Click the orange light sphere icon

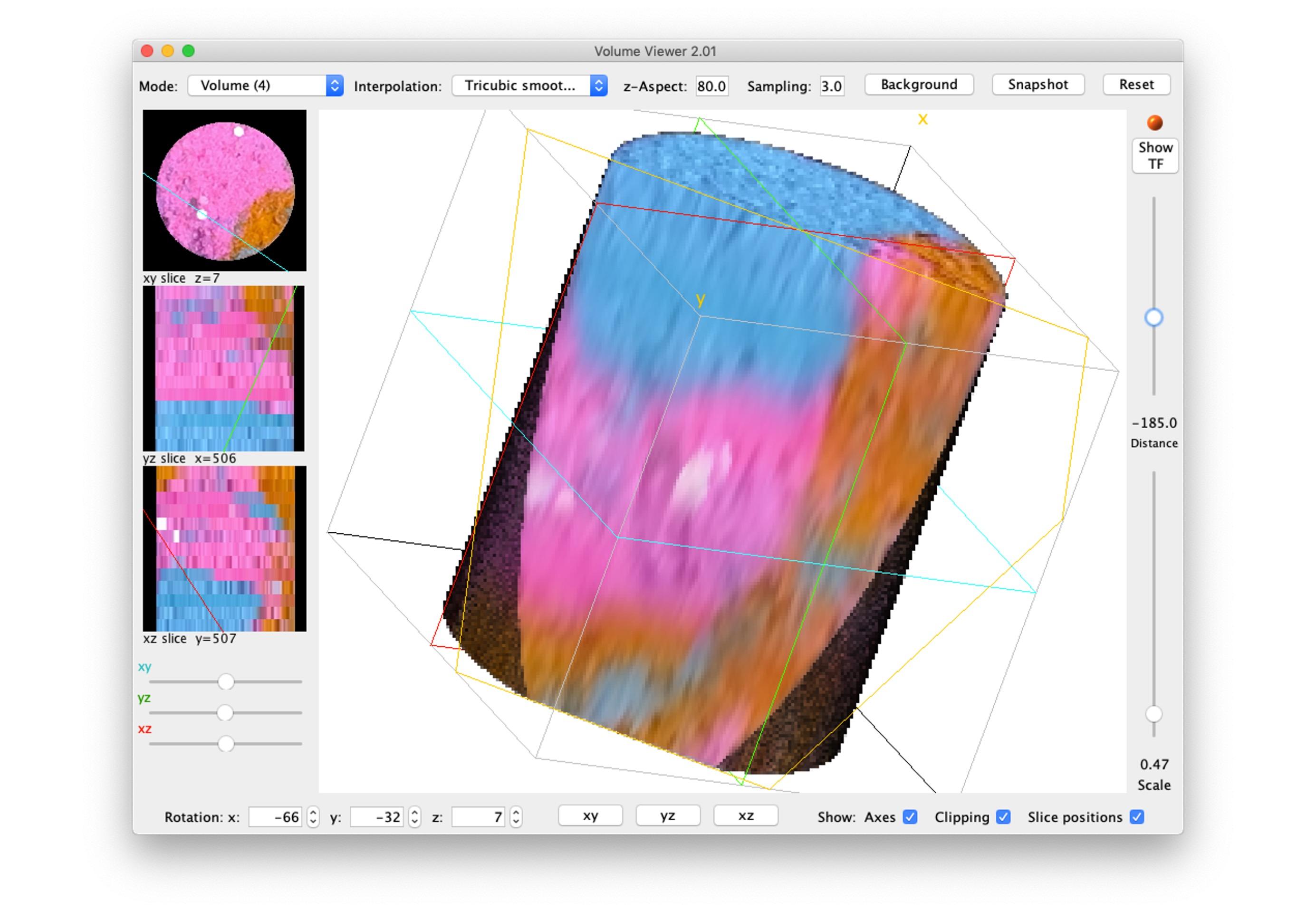pos(1154,123)
